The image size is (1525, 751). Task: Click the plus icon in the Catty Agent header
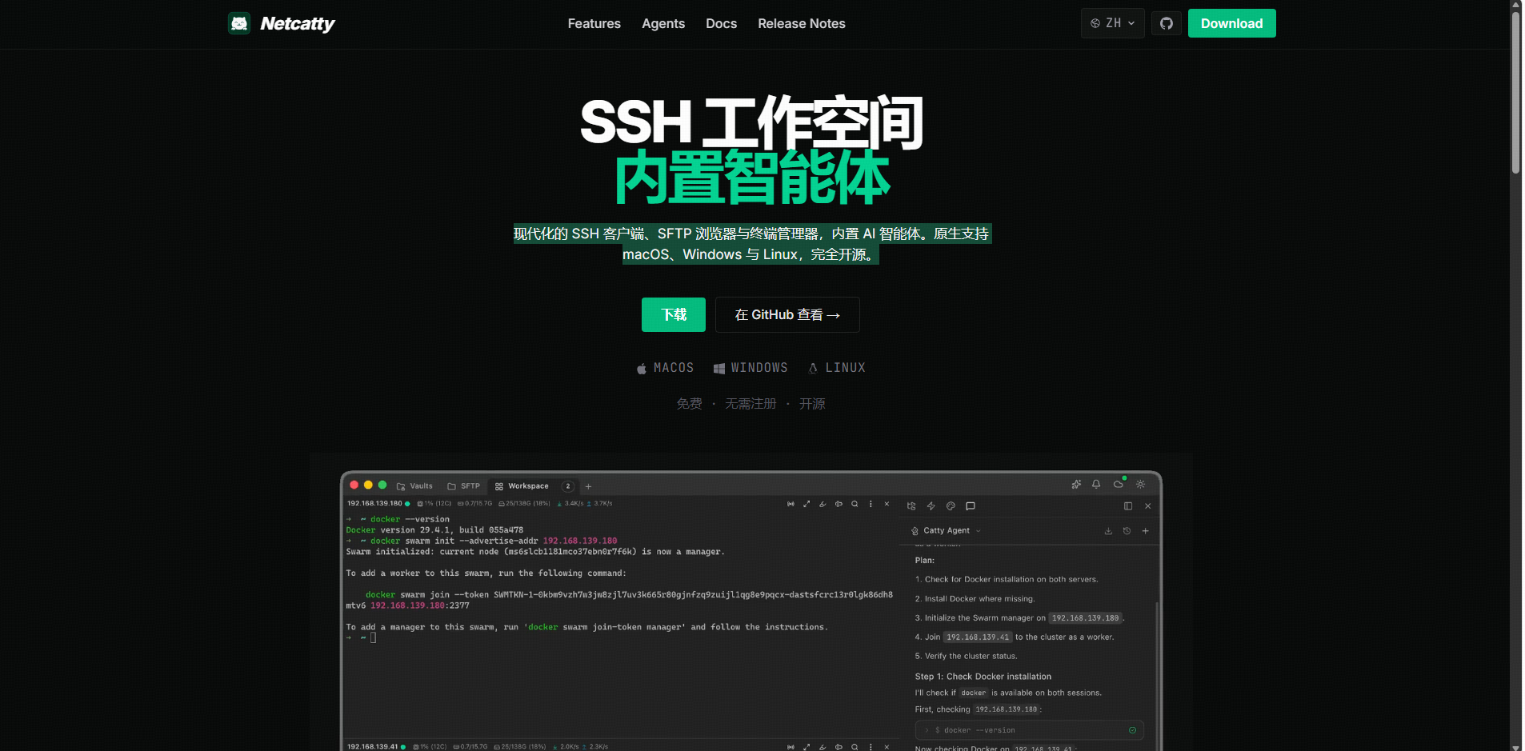(1146, 531)
